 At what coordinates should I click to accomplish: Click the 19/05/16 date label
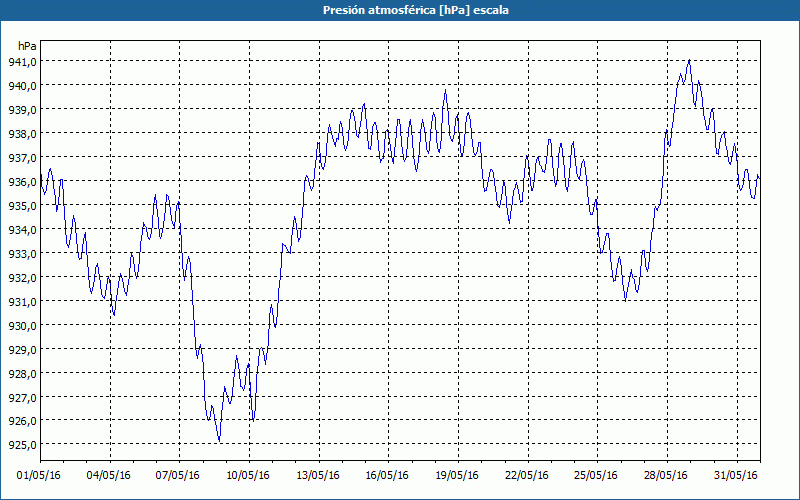pyautogui.click(x=457, y=476)
